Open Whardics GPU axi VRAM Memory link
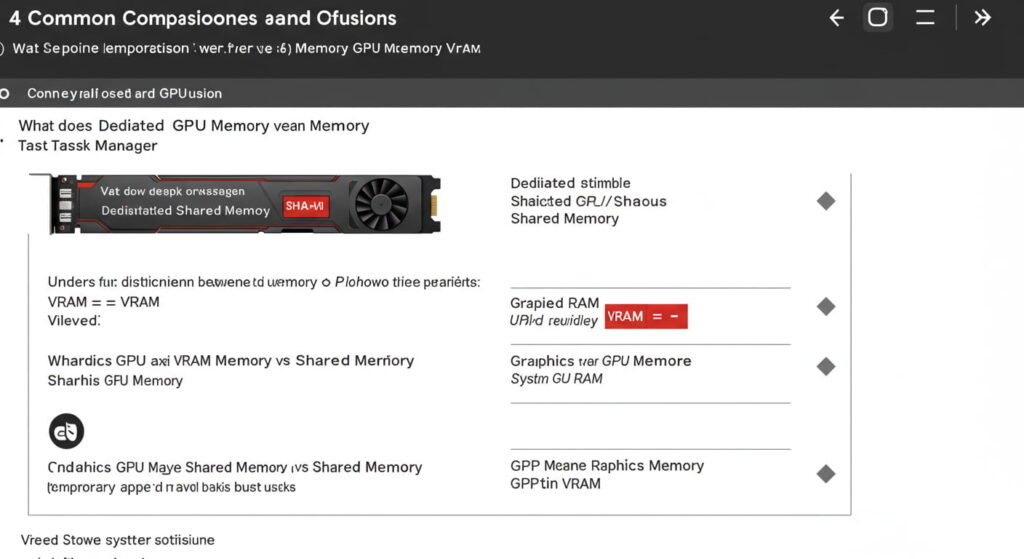The image size is (1024, 559). pyautogui.click(x=231, y=360)
